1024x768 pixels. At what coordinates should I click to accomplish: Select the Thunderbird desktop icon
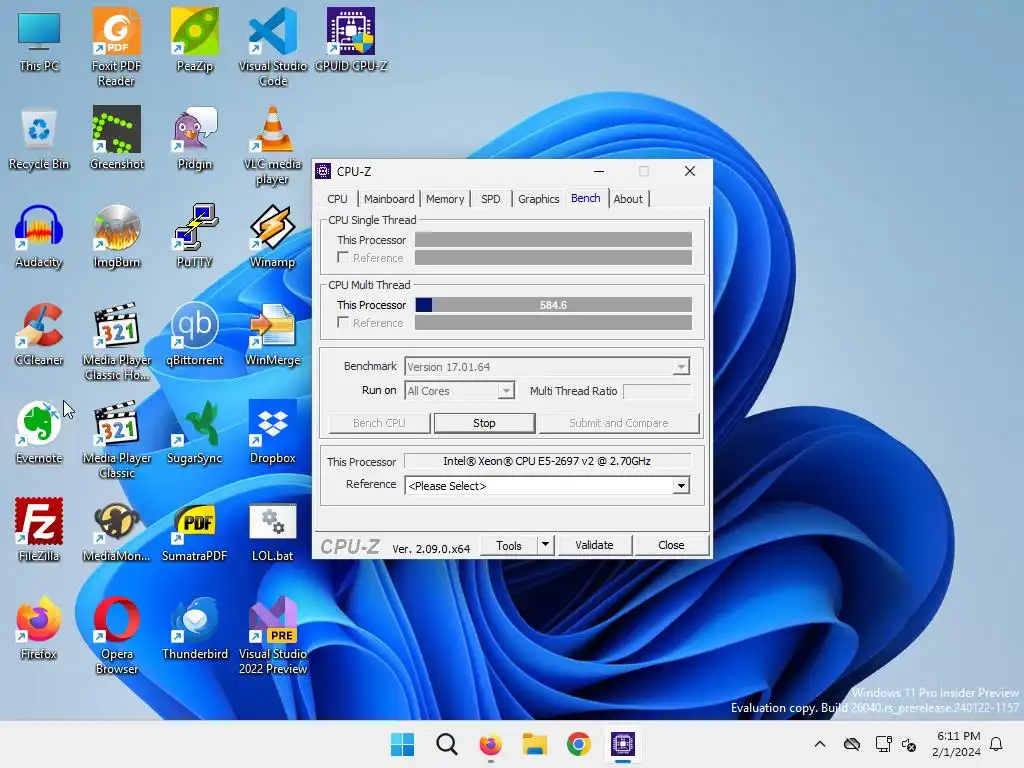(x=195, y=629)
